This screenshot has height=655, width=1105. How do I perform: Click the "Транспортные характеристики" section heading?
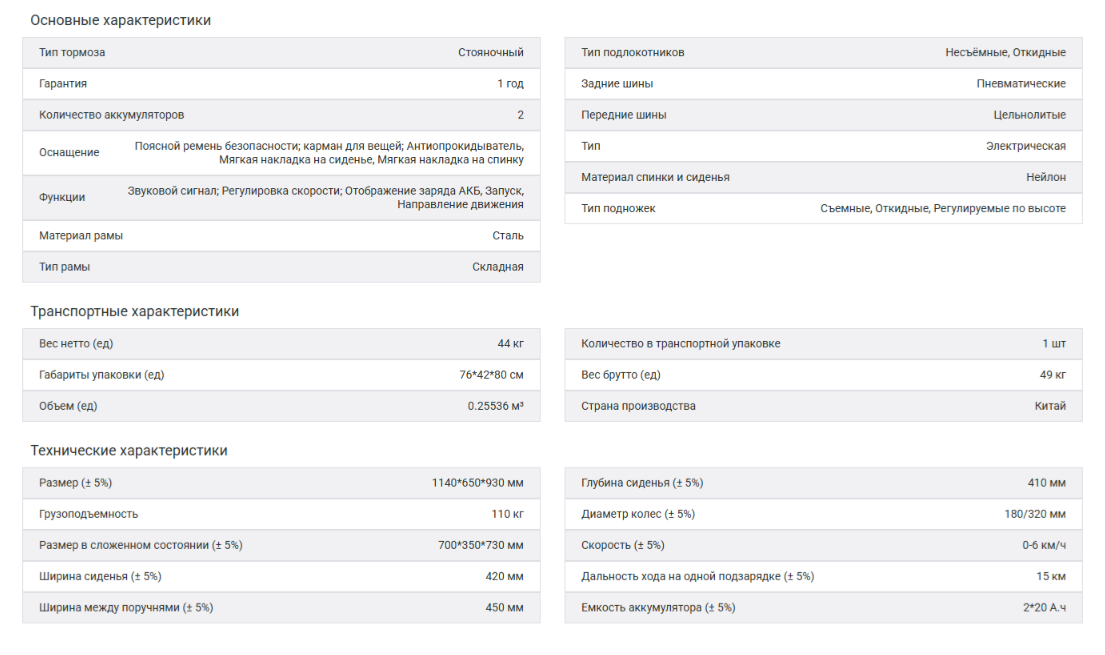point(134,311)
